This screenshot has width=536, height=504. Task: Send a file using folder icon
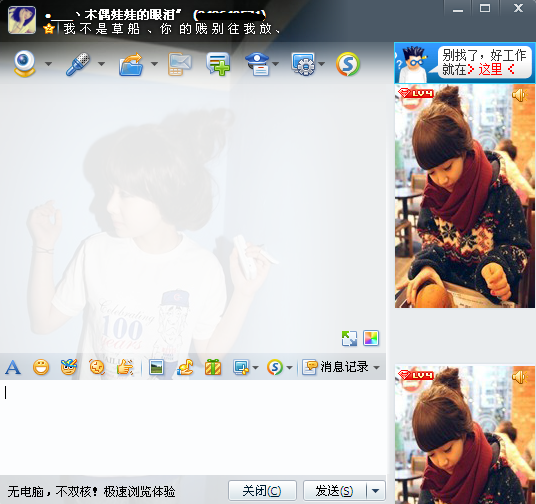131,64
